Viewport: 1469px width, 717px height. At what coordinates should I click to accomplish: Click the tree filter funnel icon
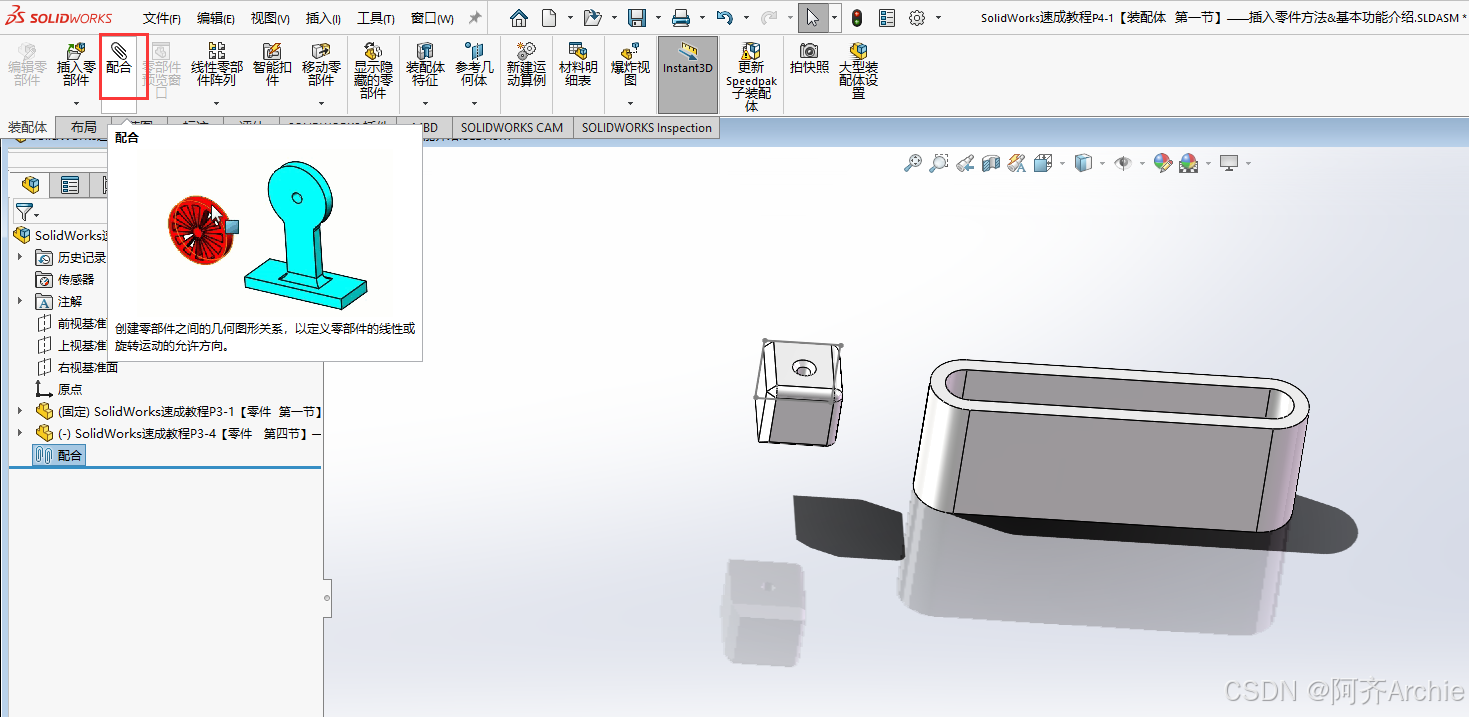coord(23,212)
